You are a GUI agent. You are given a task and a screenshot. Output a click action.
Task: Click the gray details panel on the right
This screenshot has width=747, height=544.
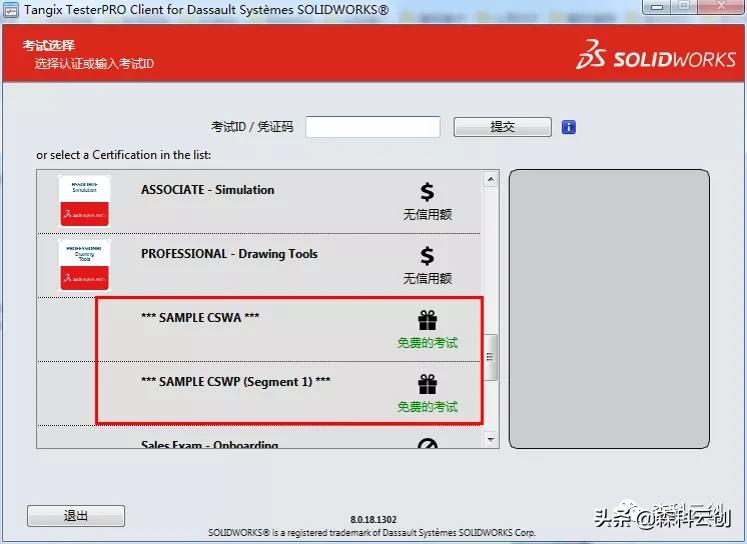tap(609, 309)
